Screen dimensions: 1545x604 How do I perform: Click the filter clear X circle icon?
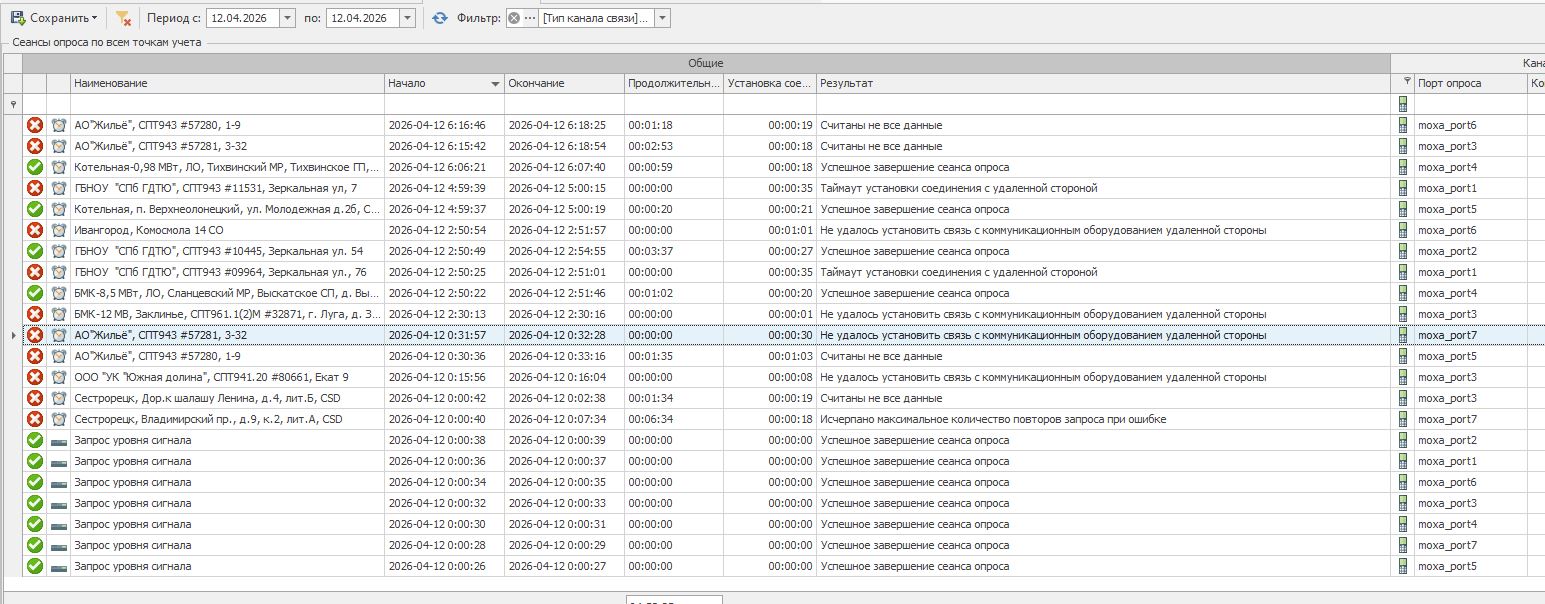(514, 18)
